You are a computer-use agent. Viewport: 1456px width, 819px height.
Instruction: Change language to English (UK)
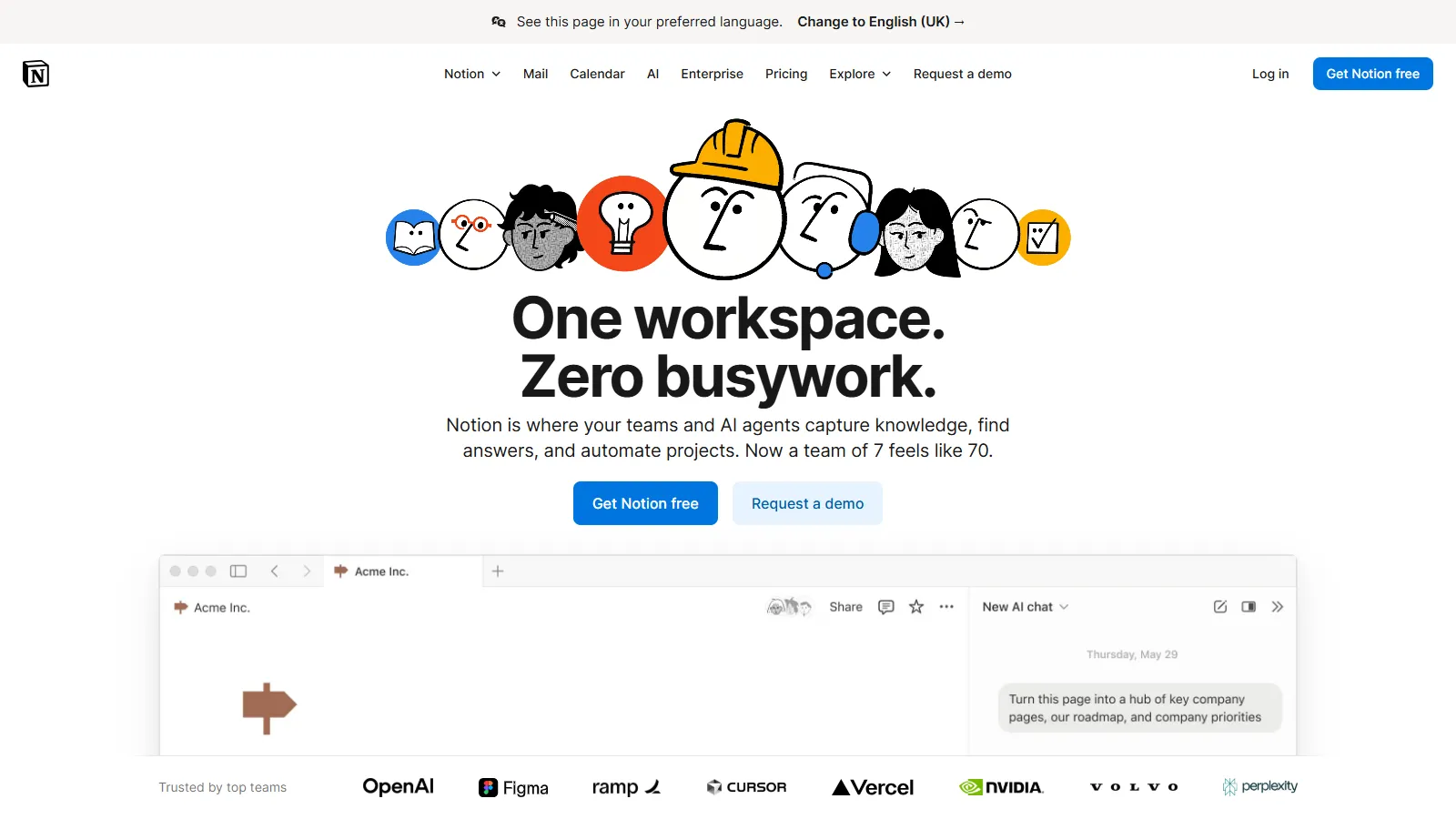click(880, 22)
